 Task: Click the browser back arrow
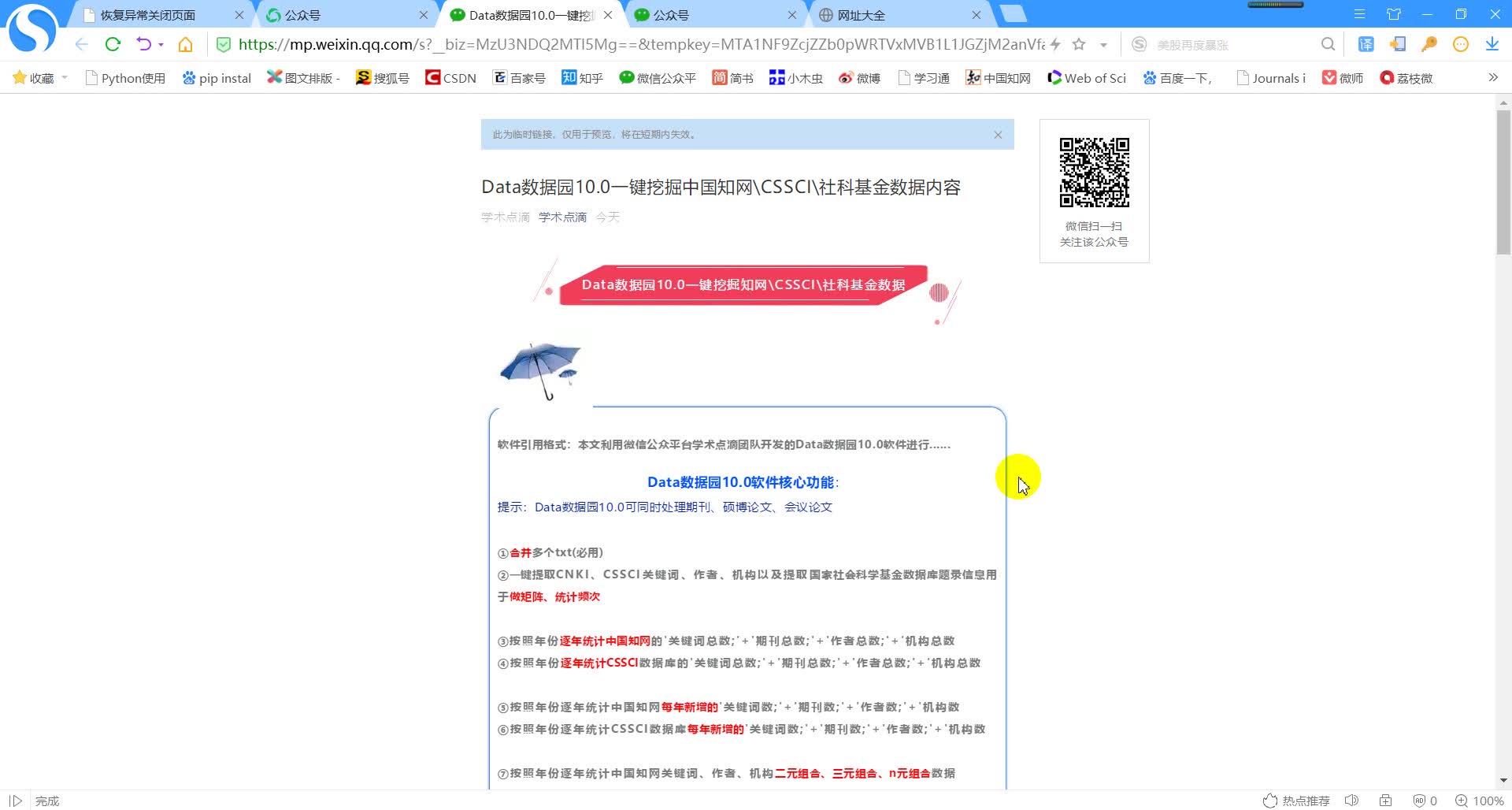[x=81, y=45]
